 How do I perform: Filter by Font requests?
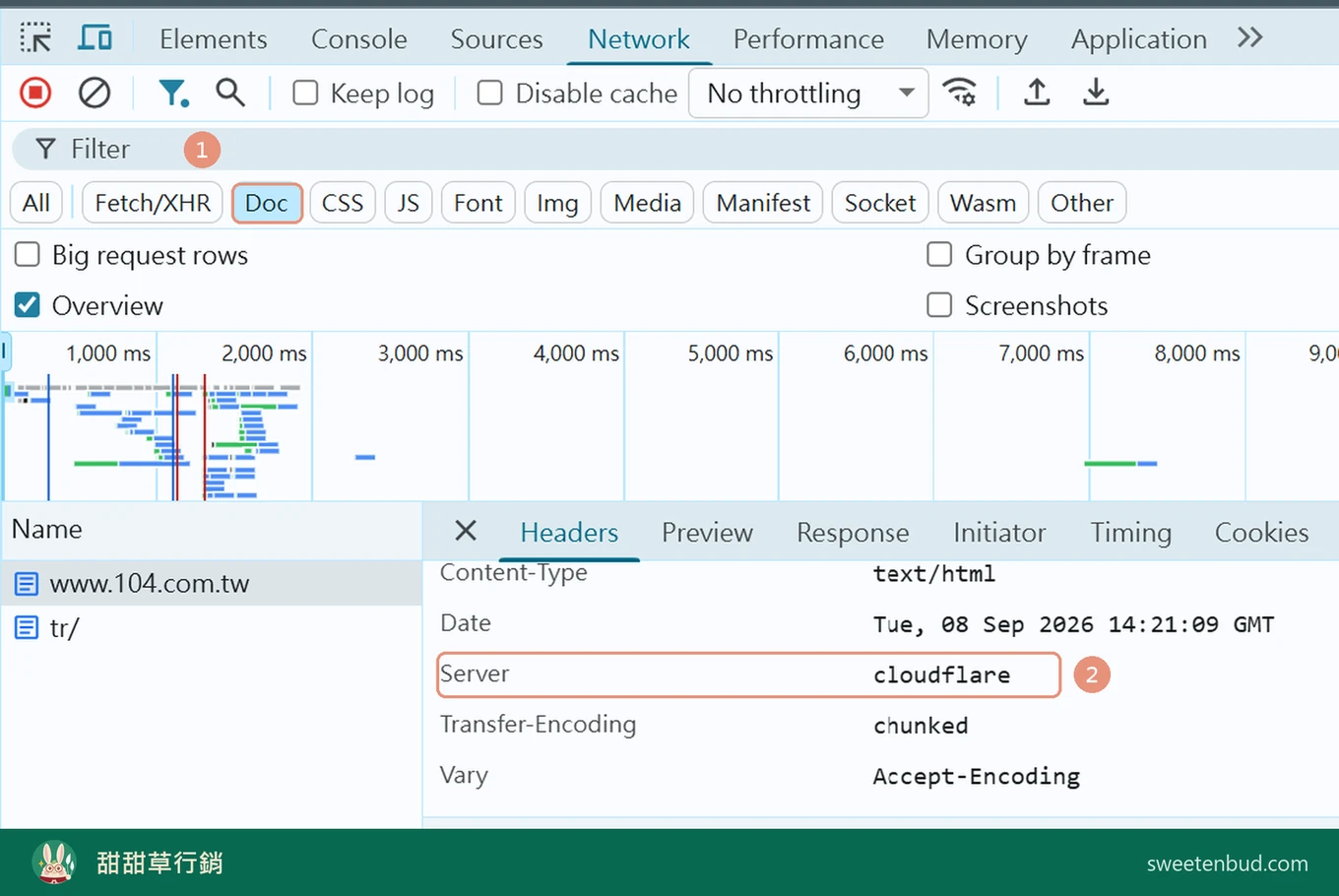tap(478, 203)
